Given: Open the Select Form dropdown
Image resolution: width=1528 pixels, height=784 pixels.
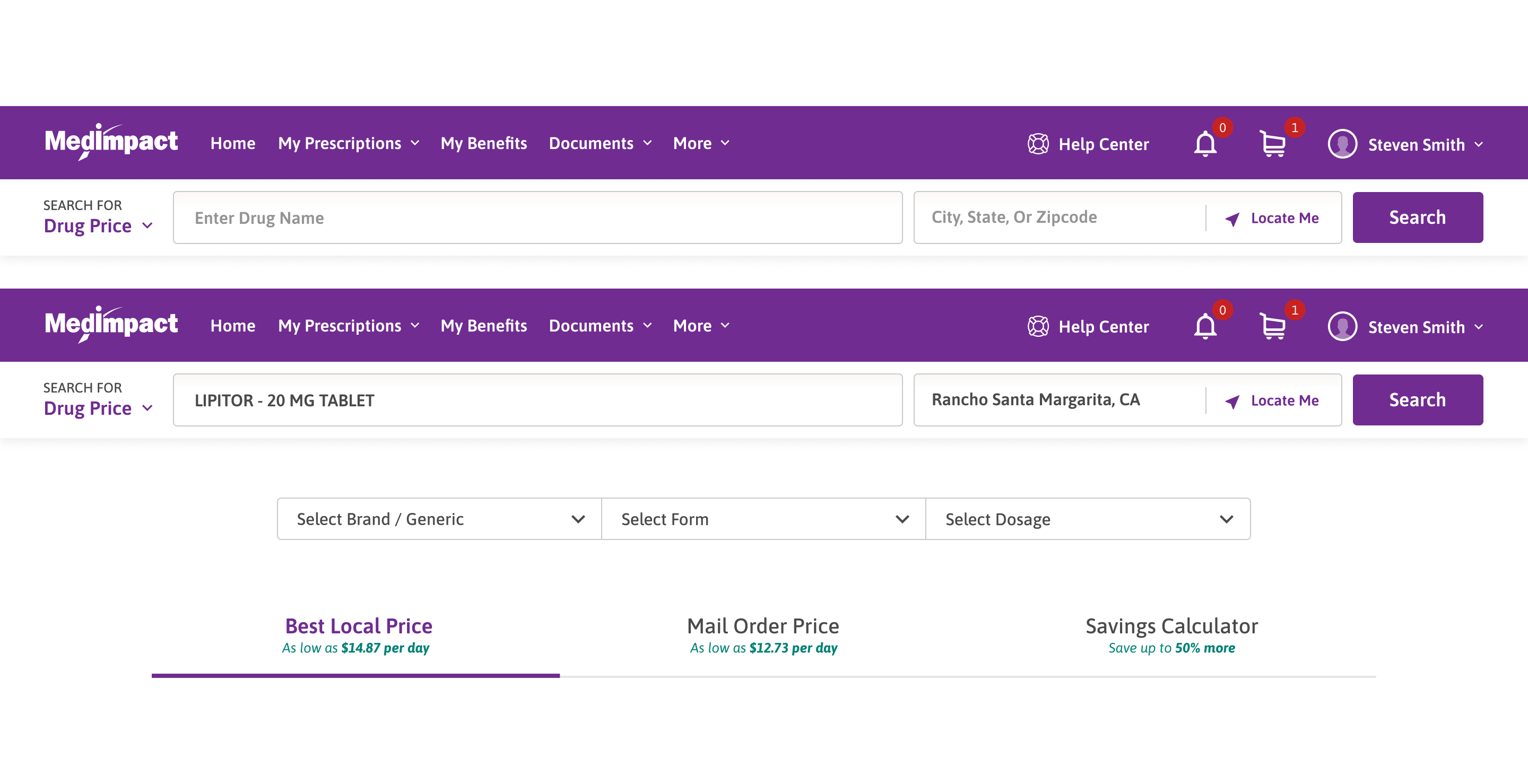Looking at the screenshot, I should point(764,519).
